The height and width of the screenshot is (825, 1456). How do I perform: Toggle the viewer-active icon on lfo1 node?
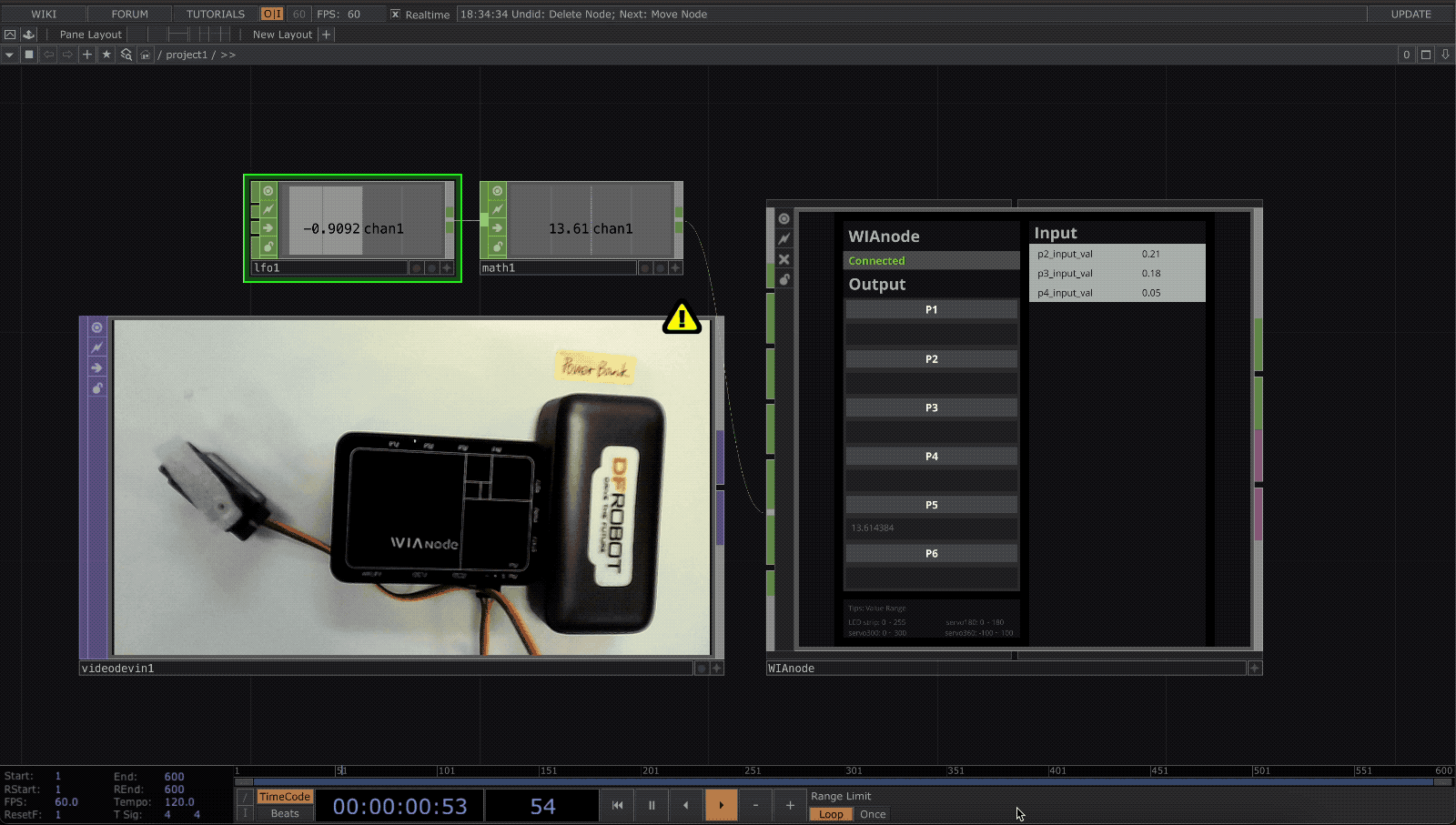(268, 191)
